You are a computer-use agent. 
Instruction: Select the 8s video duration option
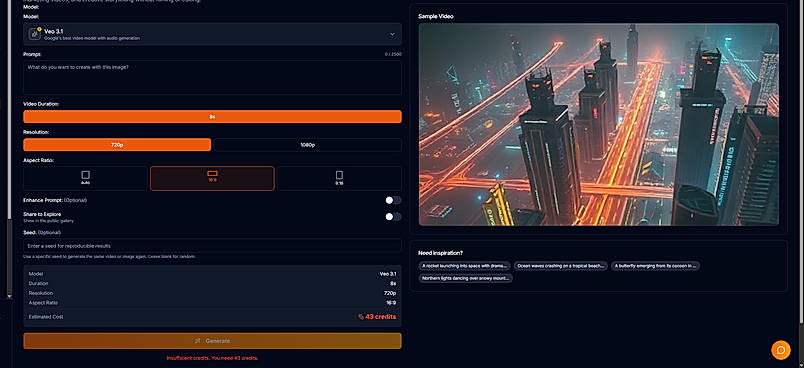pyautogui.click(x=212, y=116)
